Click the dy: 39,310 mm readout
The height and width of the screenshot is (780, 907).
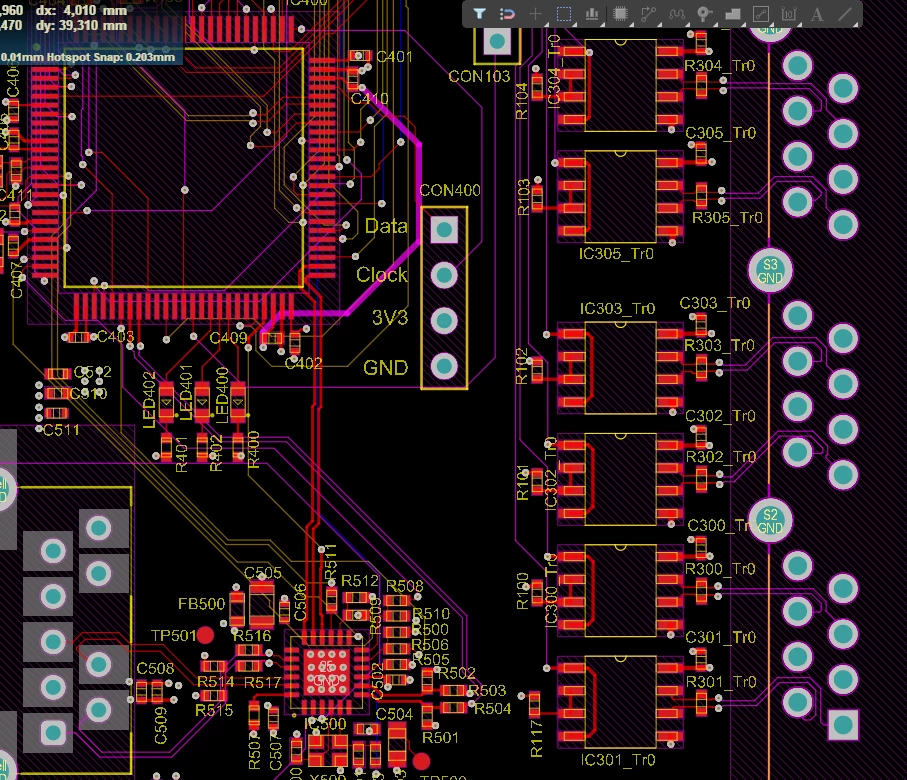pyautogui.click(x=81, y=26)
